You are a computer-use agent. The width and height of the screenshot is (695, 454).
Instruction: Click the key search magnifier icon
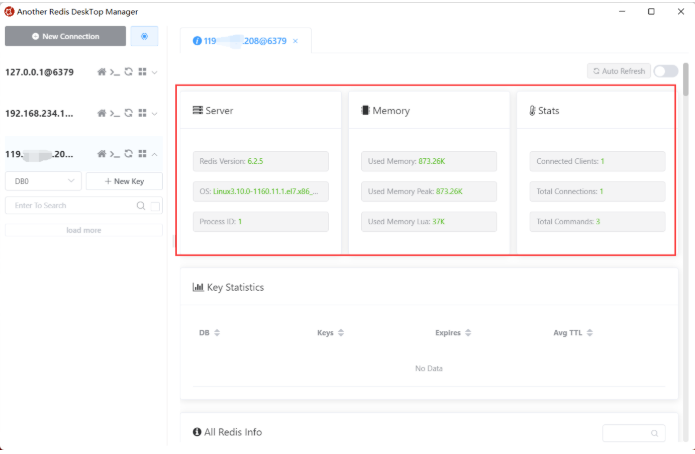(141, 206)
